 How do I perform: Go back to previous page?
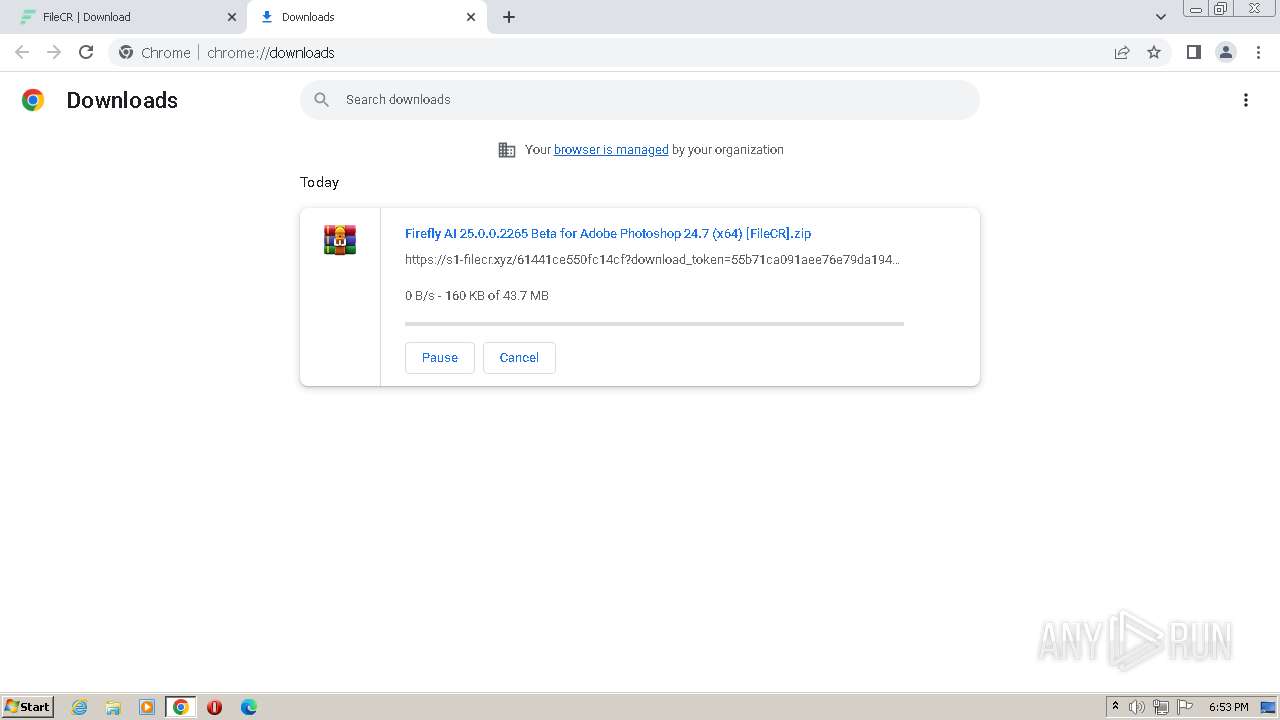(22, 52)
